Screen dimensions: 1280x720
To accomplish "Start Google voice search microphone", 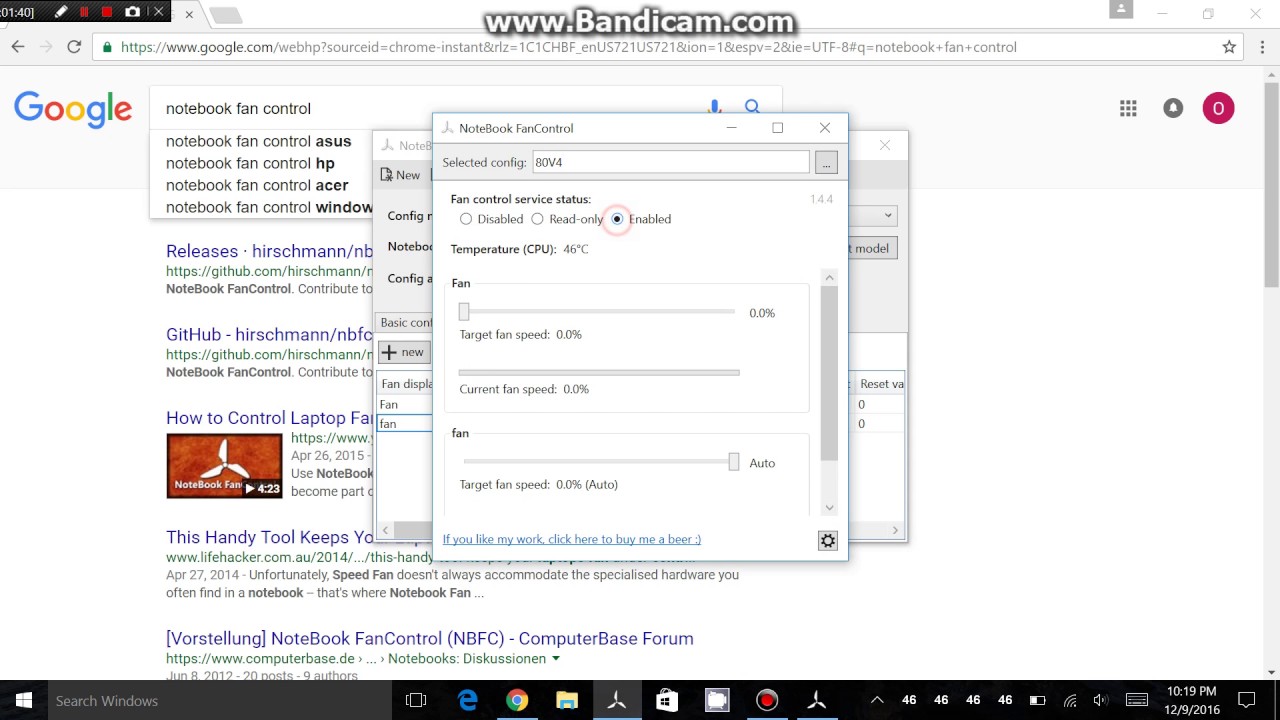I will [x=714, y=108].
